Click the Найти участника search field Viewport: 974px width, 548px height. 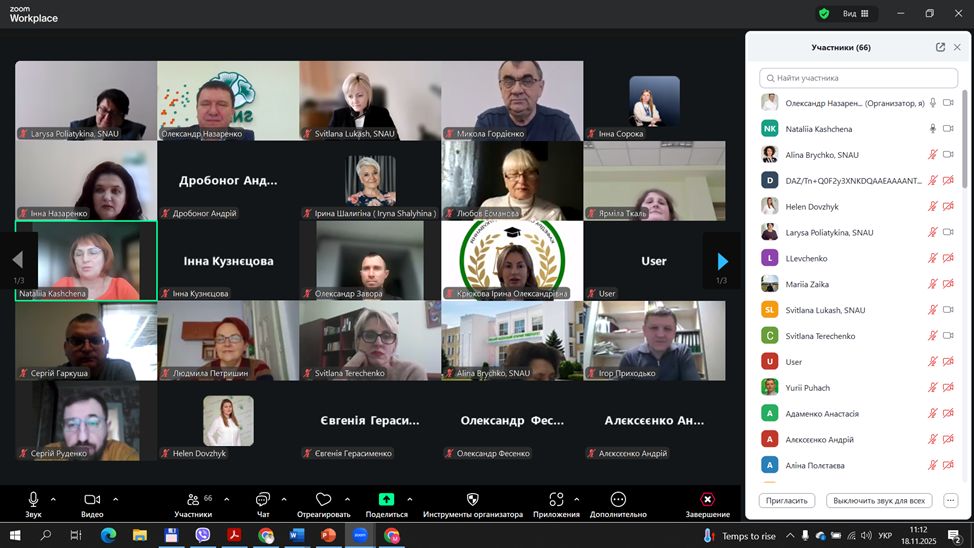click(x=858, y=78)
